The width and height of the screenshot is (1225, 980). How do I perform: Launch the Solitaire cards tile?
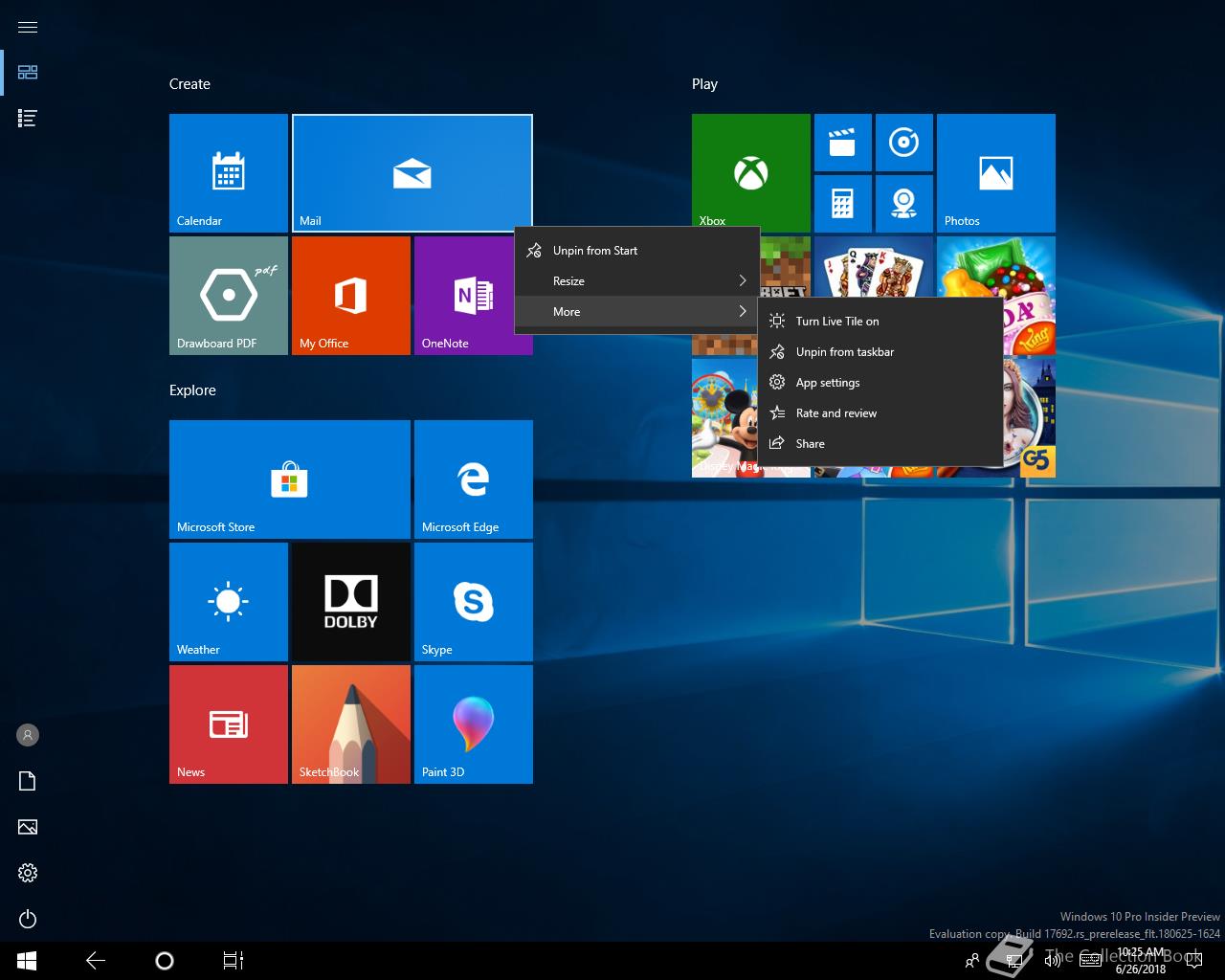(874, 267)
